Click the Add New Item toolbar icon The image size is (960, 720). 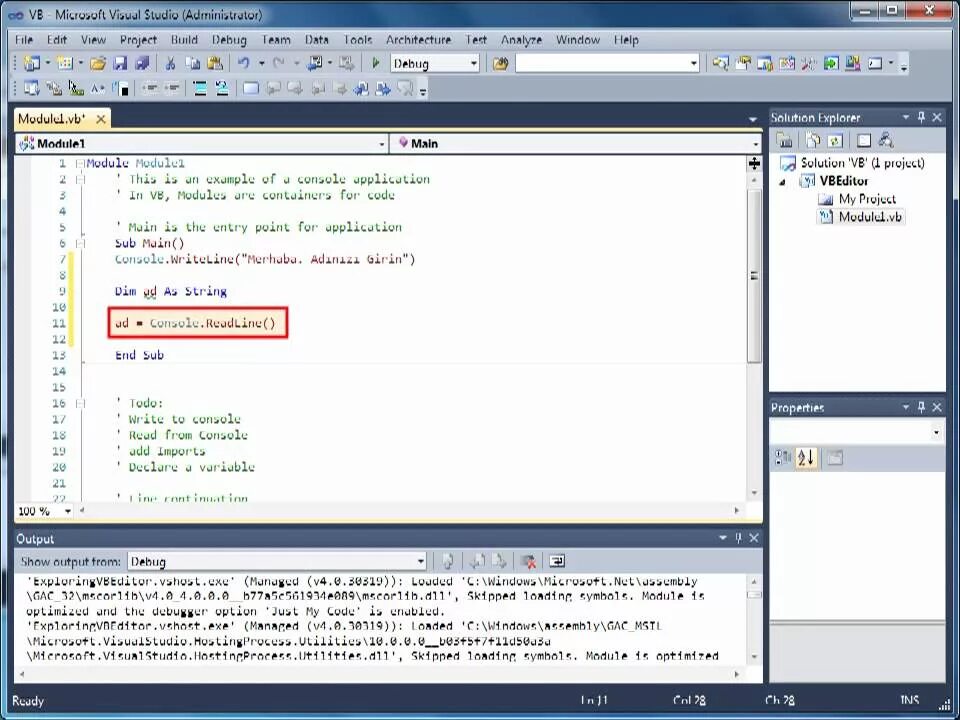pyautogui.click(x=64, y=63)
